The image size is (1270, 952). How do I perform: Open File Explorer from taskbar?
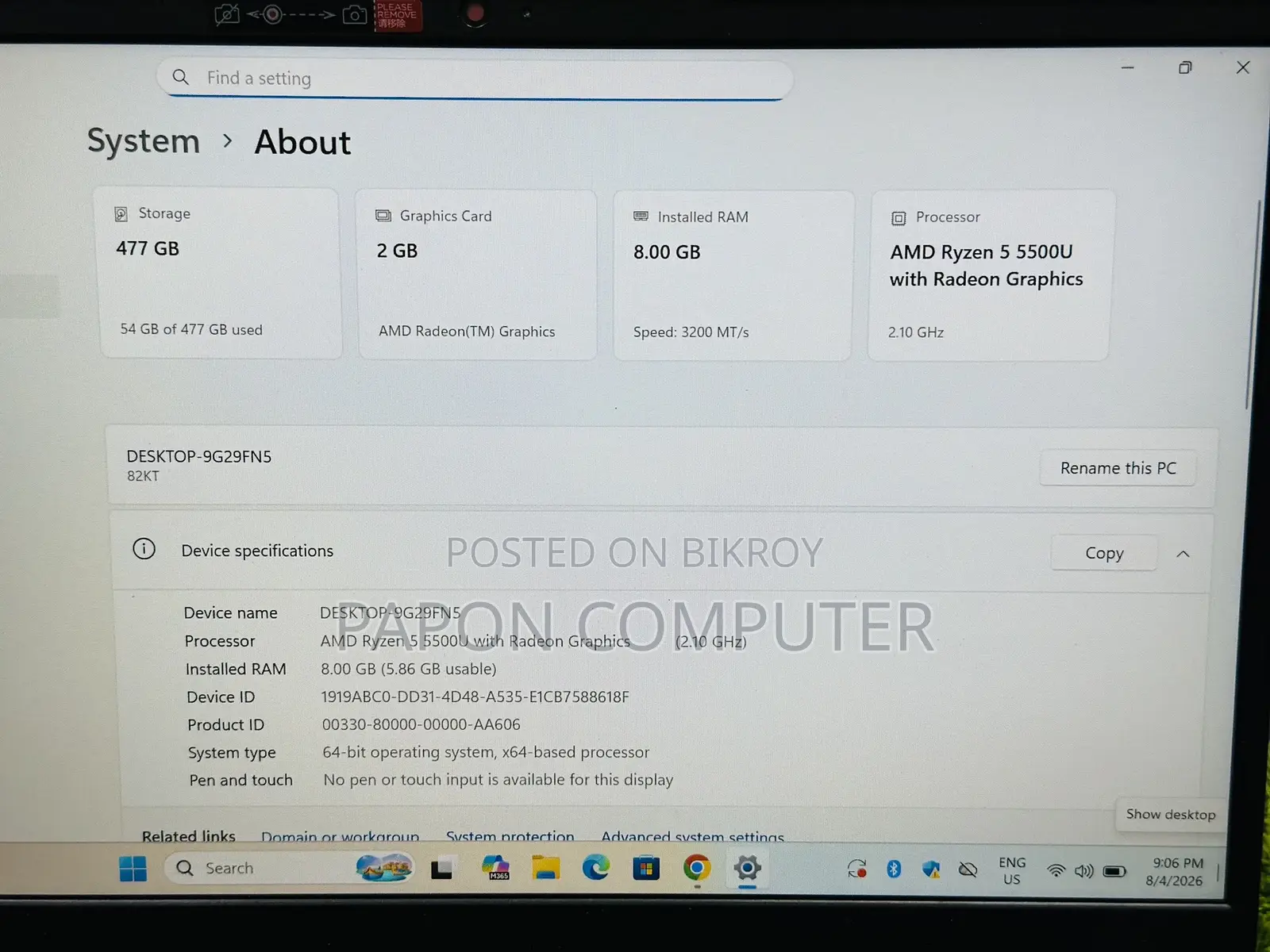(x=545, y=868)
